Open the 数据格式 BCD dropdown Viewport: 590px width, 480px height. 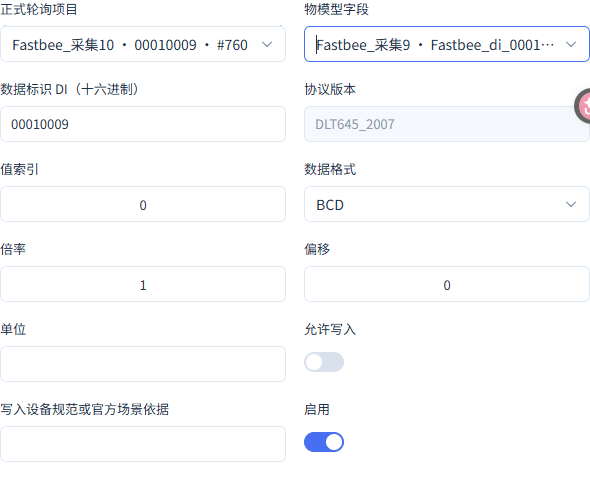pos(447,204)
